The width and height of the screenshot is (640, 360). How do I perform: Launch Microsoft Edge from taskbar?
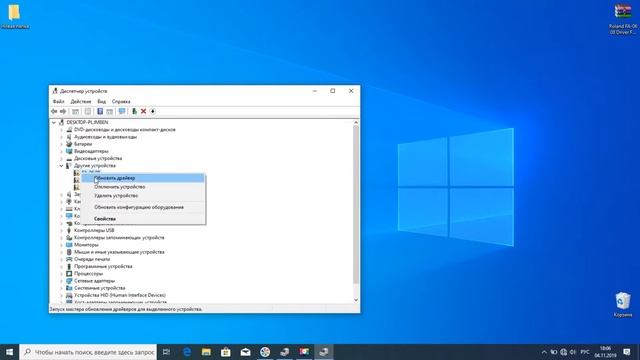187,352
